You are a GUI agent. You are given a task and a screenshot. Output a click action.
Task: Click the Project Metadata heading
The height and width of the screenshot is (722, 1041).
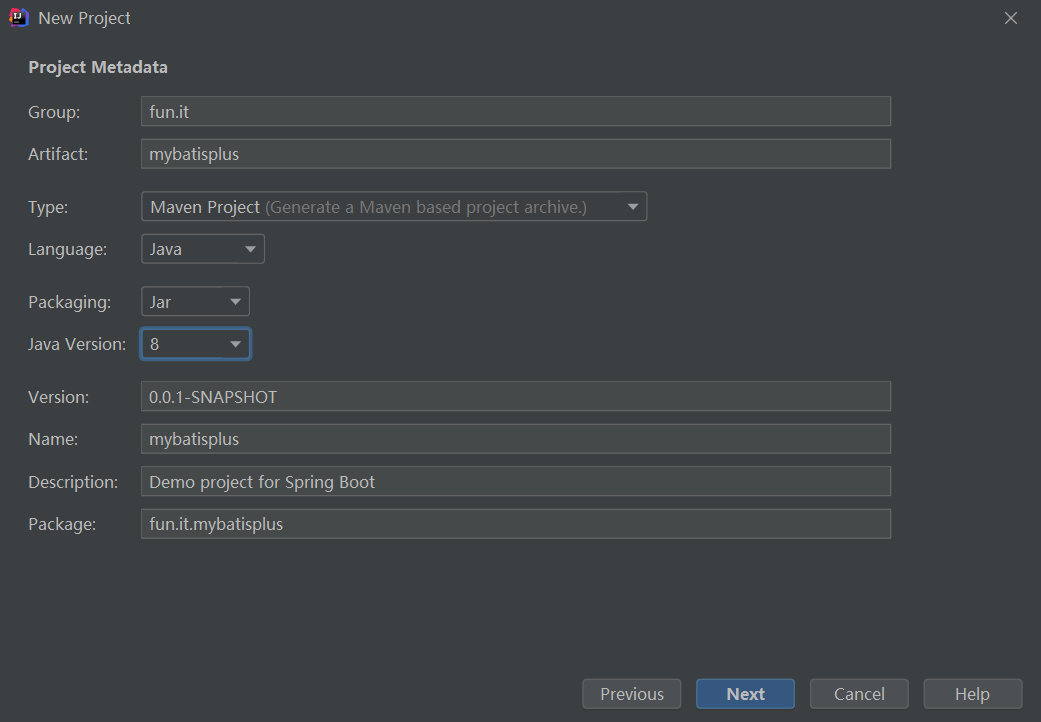[x=98, y=68]
